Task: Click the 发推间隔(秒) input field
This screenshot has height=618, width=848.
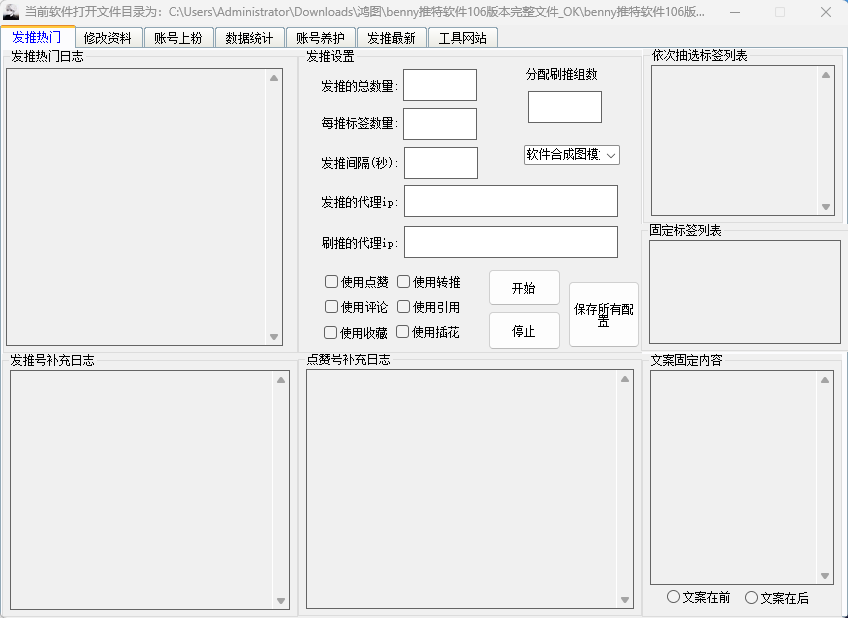Action: (441, 163)
